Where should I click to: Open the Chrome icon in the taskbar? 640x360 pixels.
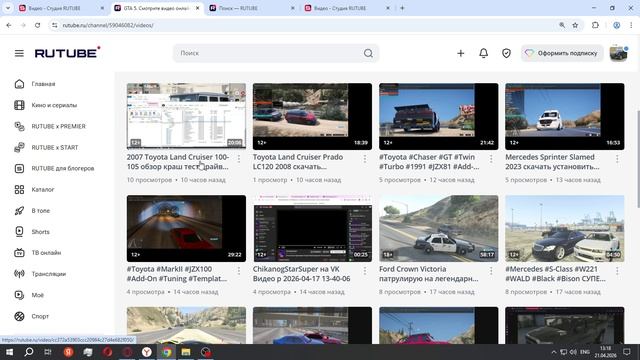tap(167, 352)
